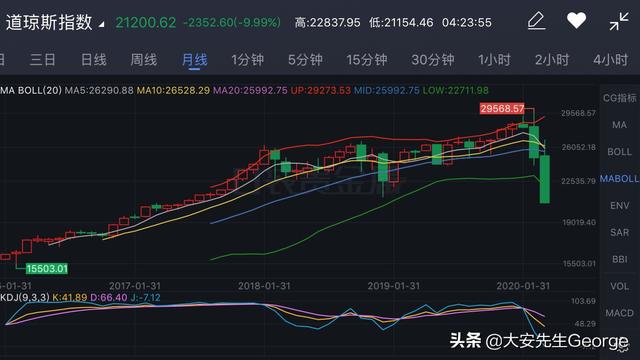Click the 高:22837.95 high value

327,22
